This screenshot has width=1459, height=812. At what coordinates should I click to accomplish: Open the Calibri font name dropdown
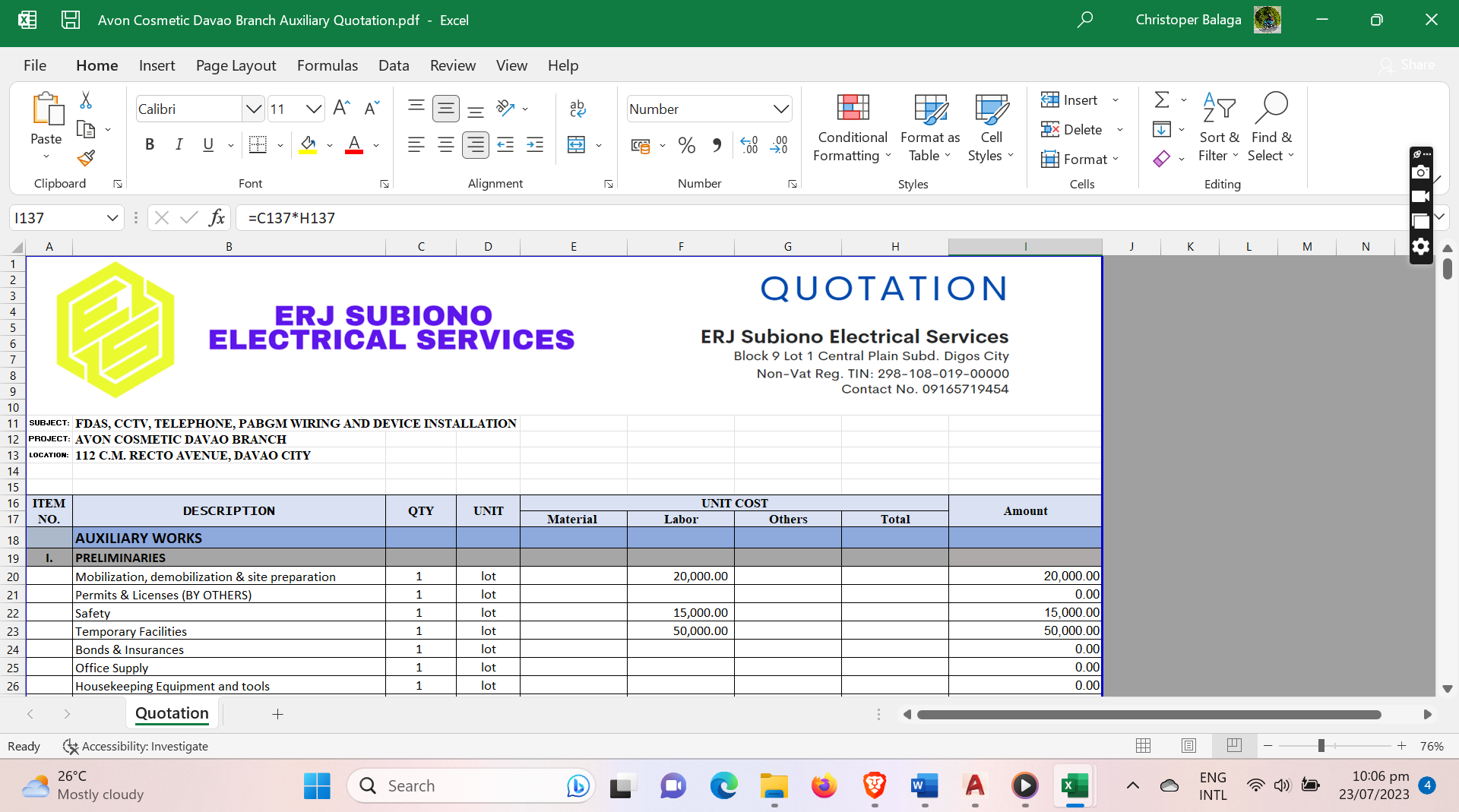[254, 109]
